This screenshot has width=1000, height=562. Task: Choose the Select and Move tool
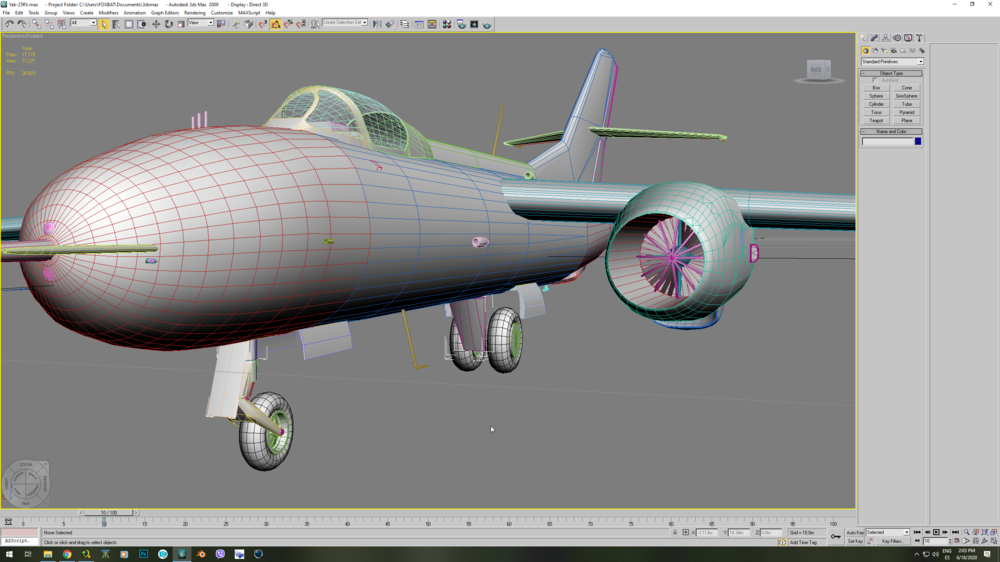pos(156,24)
